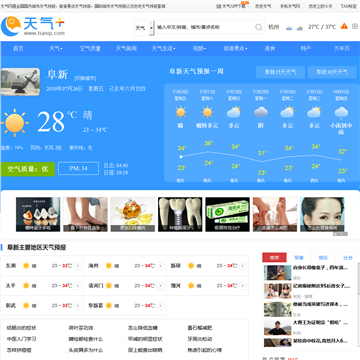360x360 pixels.
Task: Click the arrow icon in the 新邱 row
Action: 243,266
